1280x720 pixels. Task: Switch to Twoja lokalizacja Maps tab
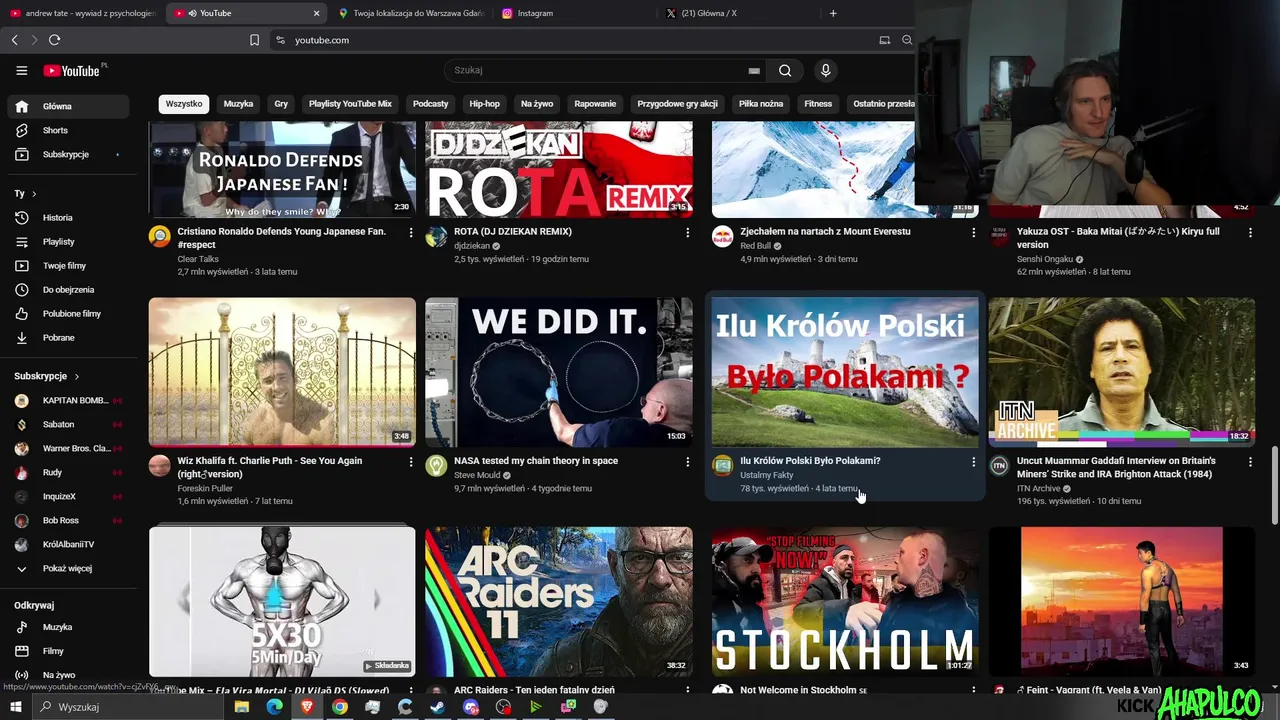[410, 13]
